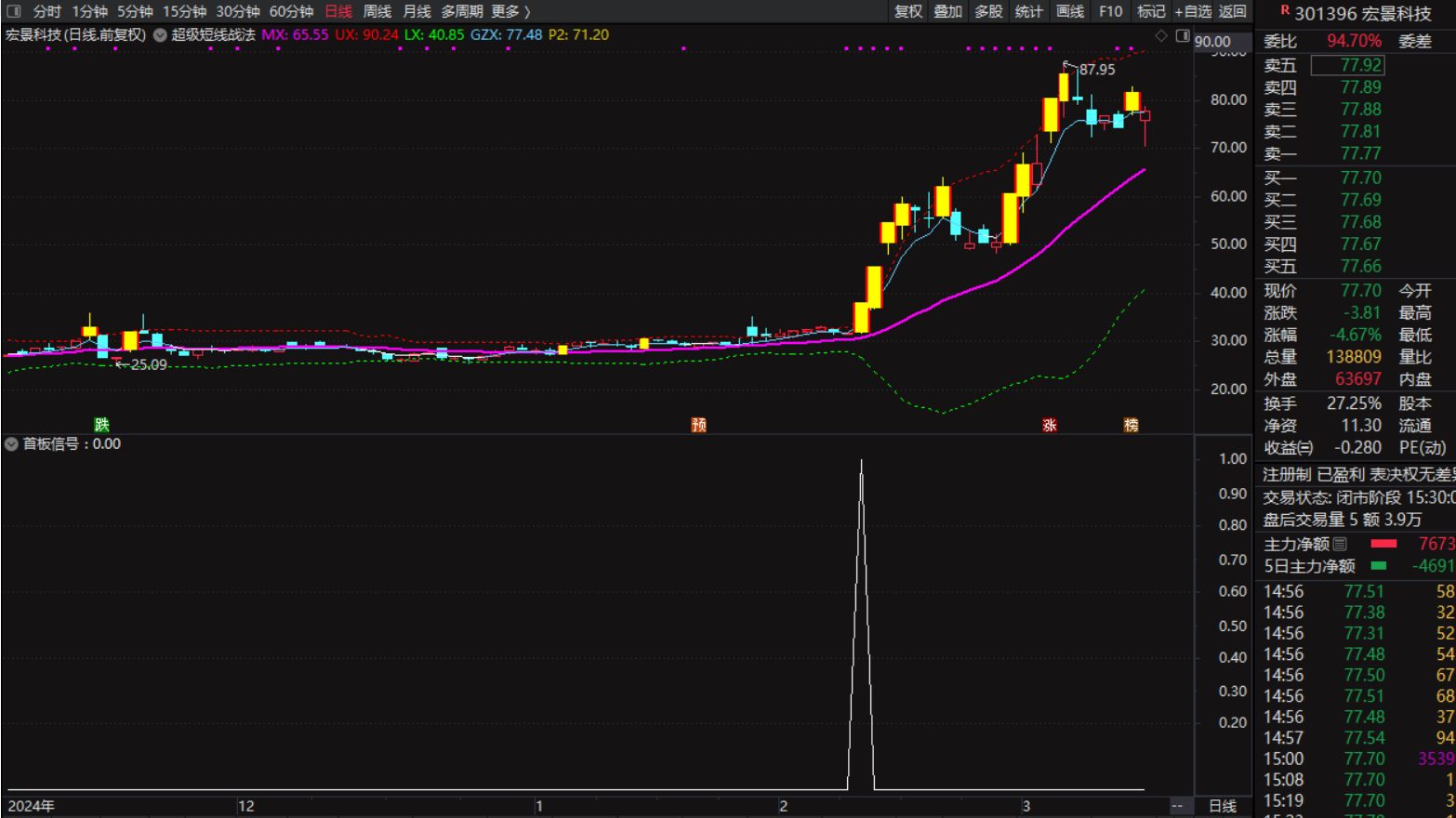Image resolution: width=1456 pixels, height=818 pixels.
Task: Toggle 复权 price adjustment
Action: 907,11
